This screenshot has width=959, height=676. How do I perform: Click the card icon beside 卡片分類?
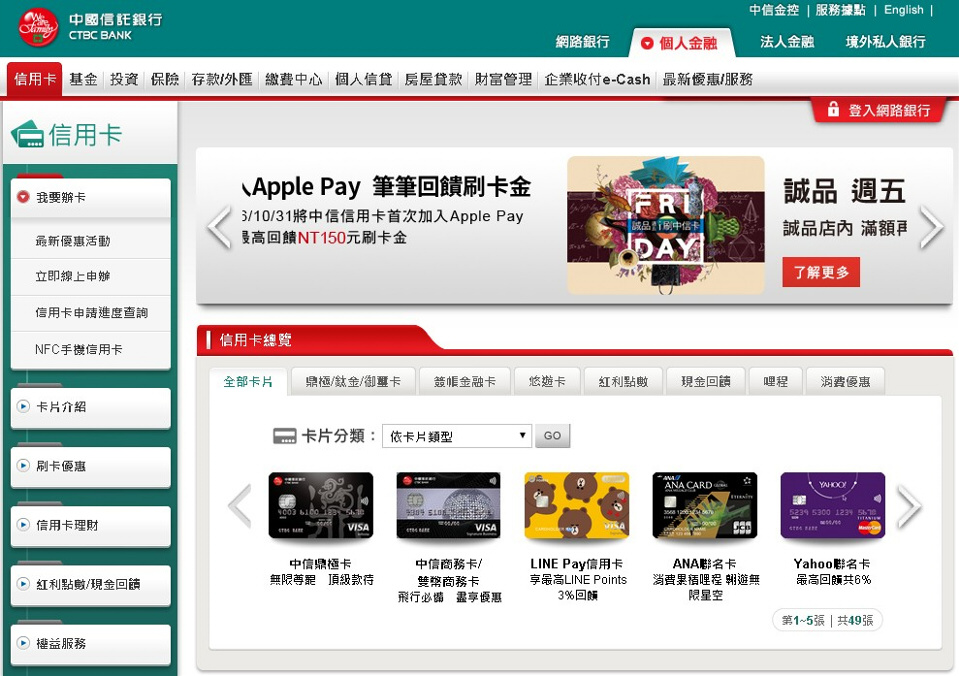284,436
